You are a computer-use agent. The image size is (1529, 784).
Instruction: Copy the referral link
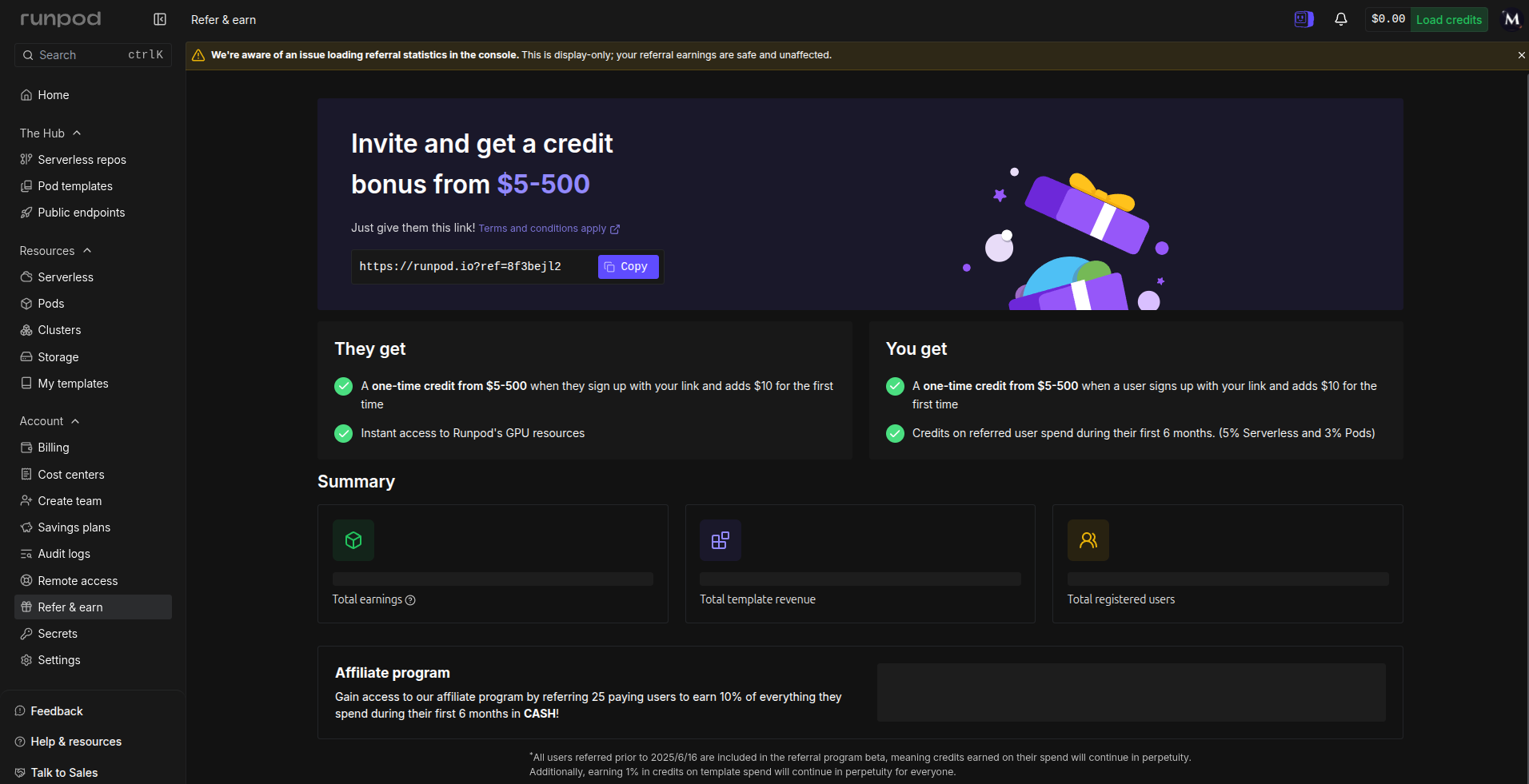point(628,267)
